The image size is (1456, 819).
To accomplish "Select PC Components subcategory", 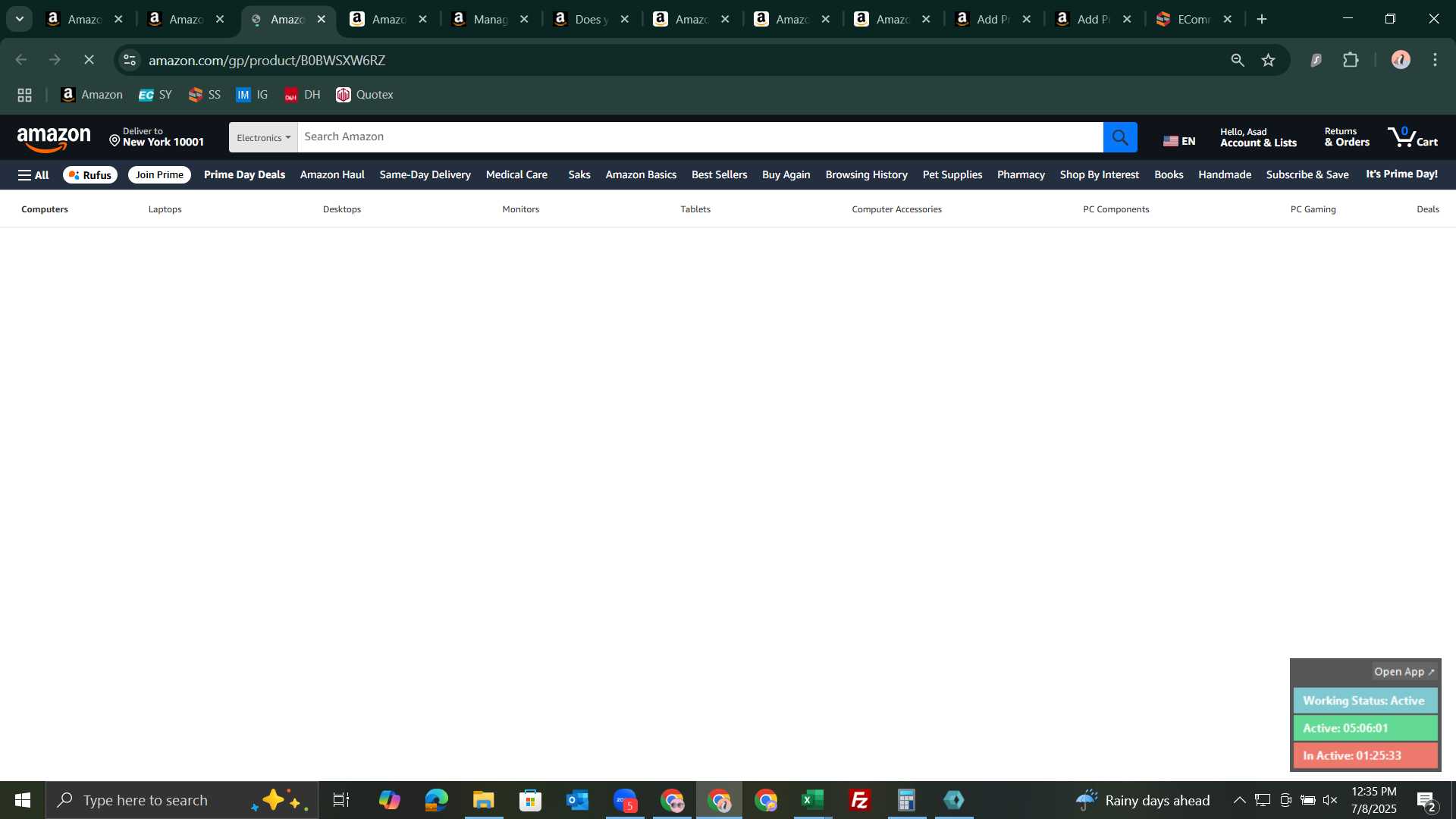I will click(x=1116, y=209).
